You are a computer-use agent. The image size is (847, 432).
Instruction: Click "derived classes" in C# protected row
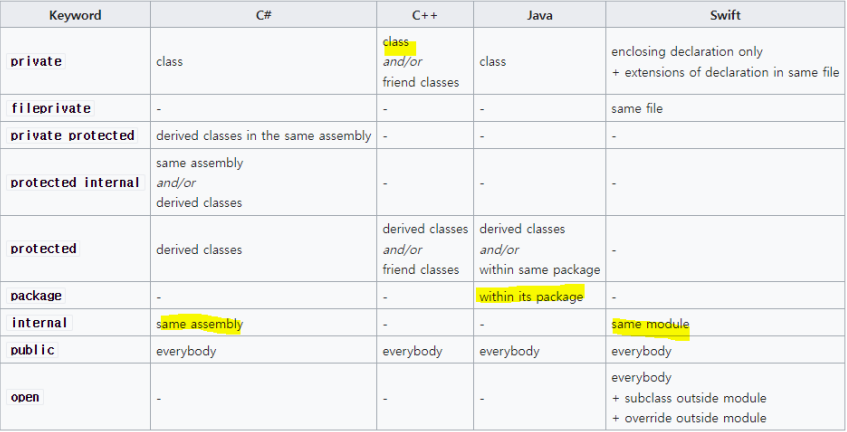pyautogui.click(x=199, y=249)
